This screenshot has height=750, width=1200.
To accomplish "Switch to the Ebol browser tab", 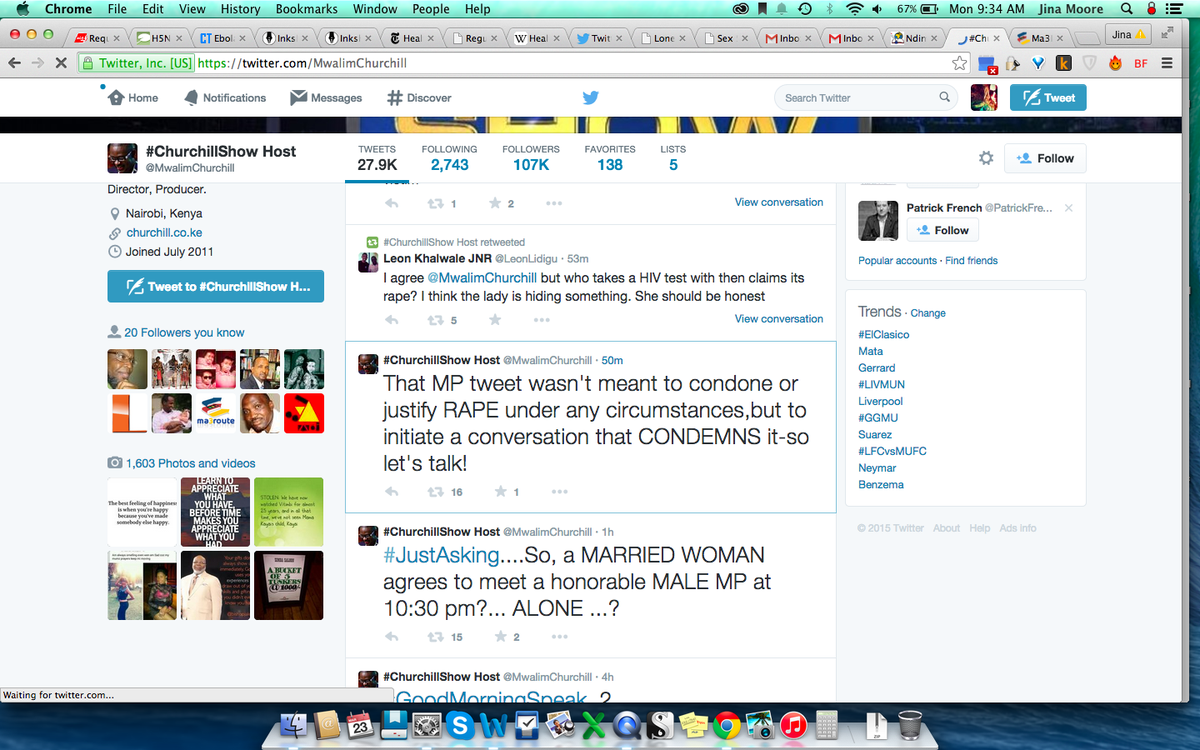I will (223, 38).
